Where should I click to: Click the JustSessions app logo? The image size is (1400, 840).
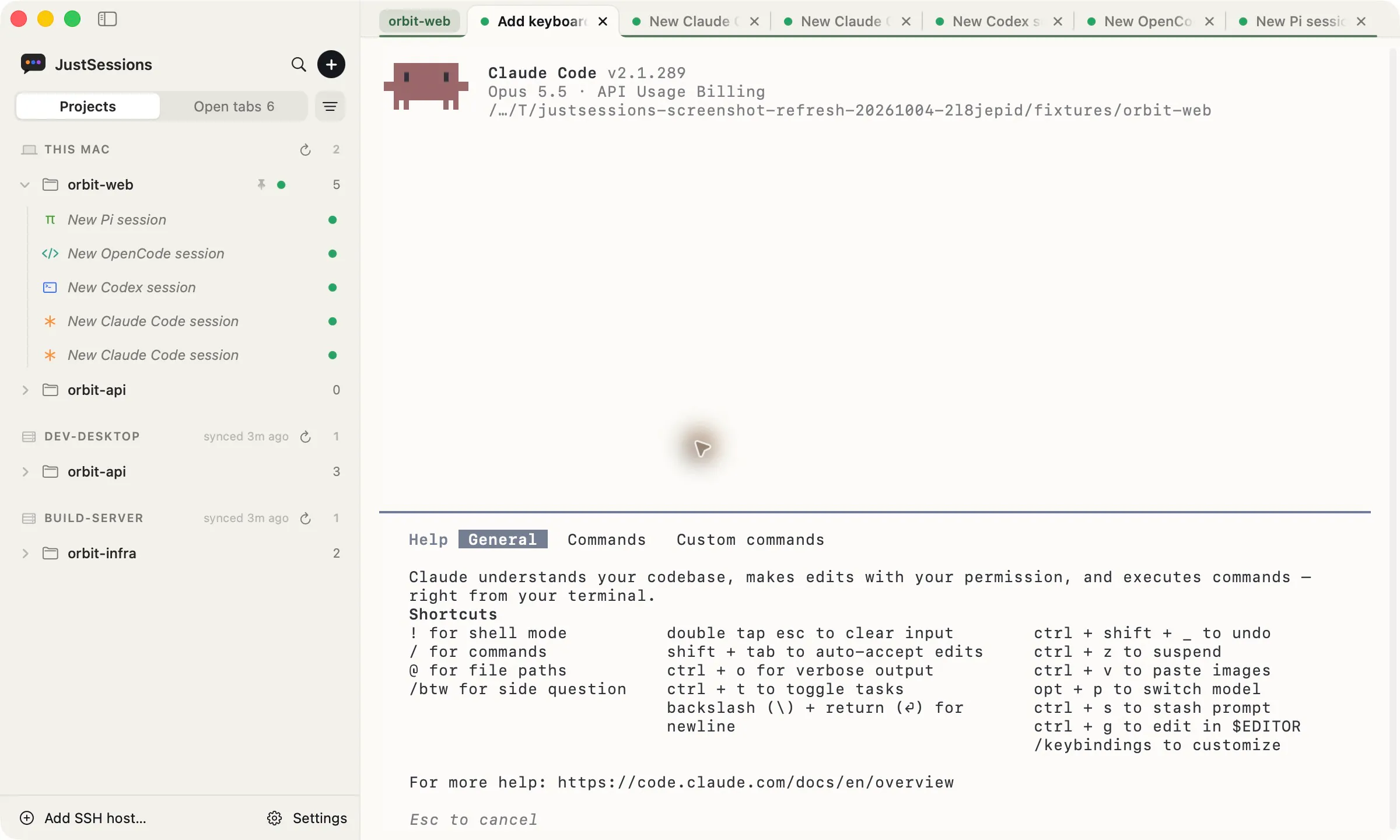click(x=33, y=64)
